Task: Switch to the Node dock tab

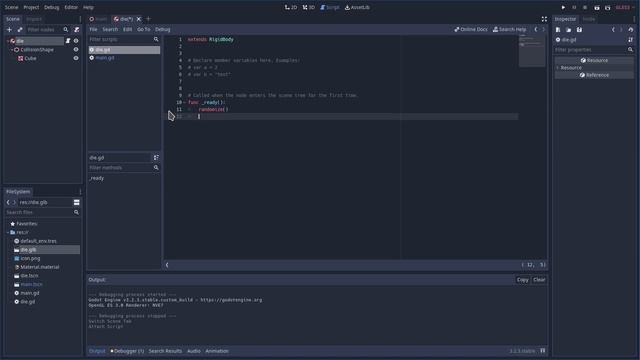Action: pos(589,19)
